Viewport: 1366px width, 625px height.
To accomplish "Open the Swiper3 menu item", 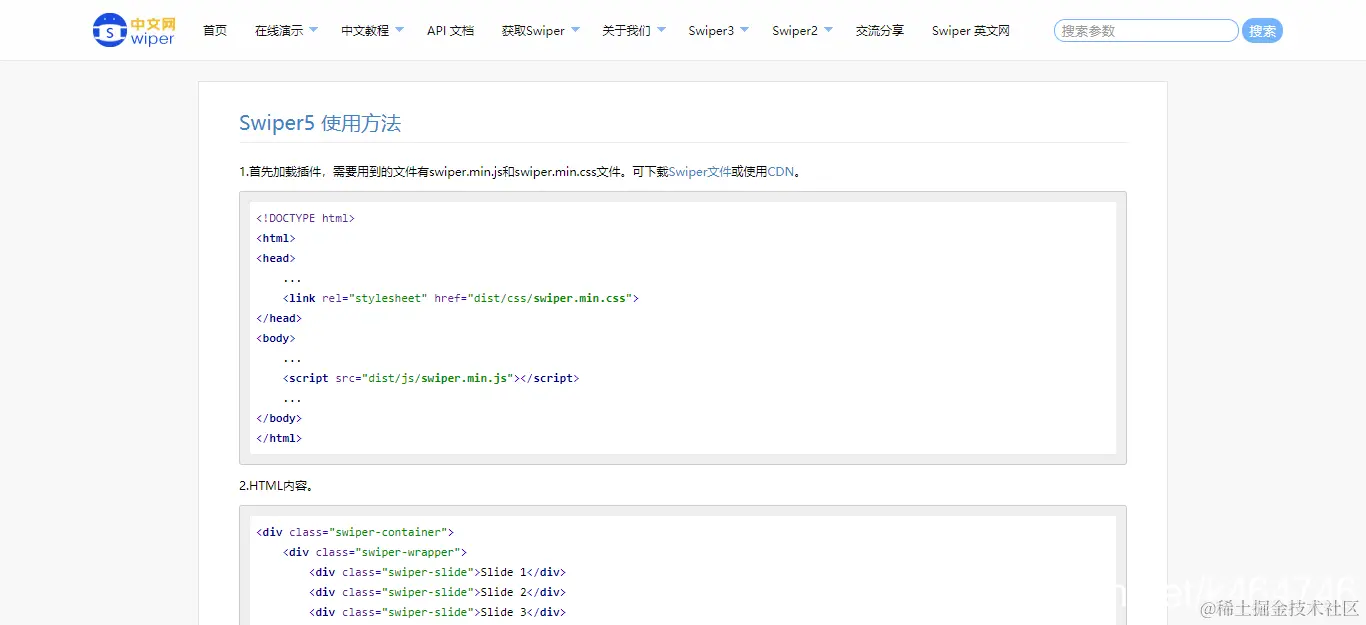I will coord(711,31).
